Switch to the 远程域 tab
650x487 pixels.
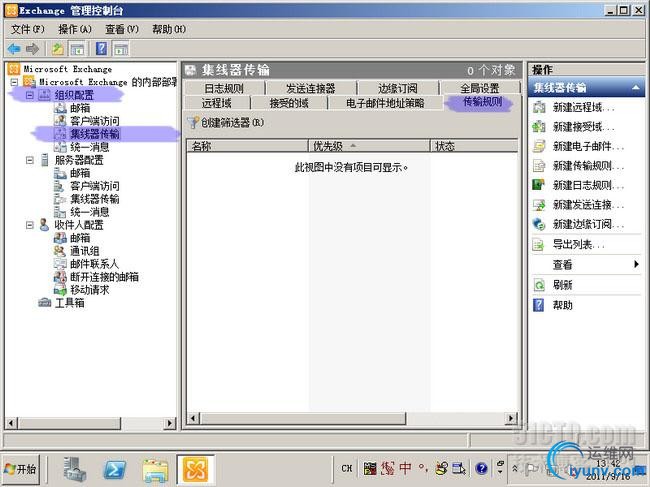(216, 103)
